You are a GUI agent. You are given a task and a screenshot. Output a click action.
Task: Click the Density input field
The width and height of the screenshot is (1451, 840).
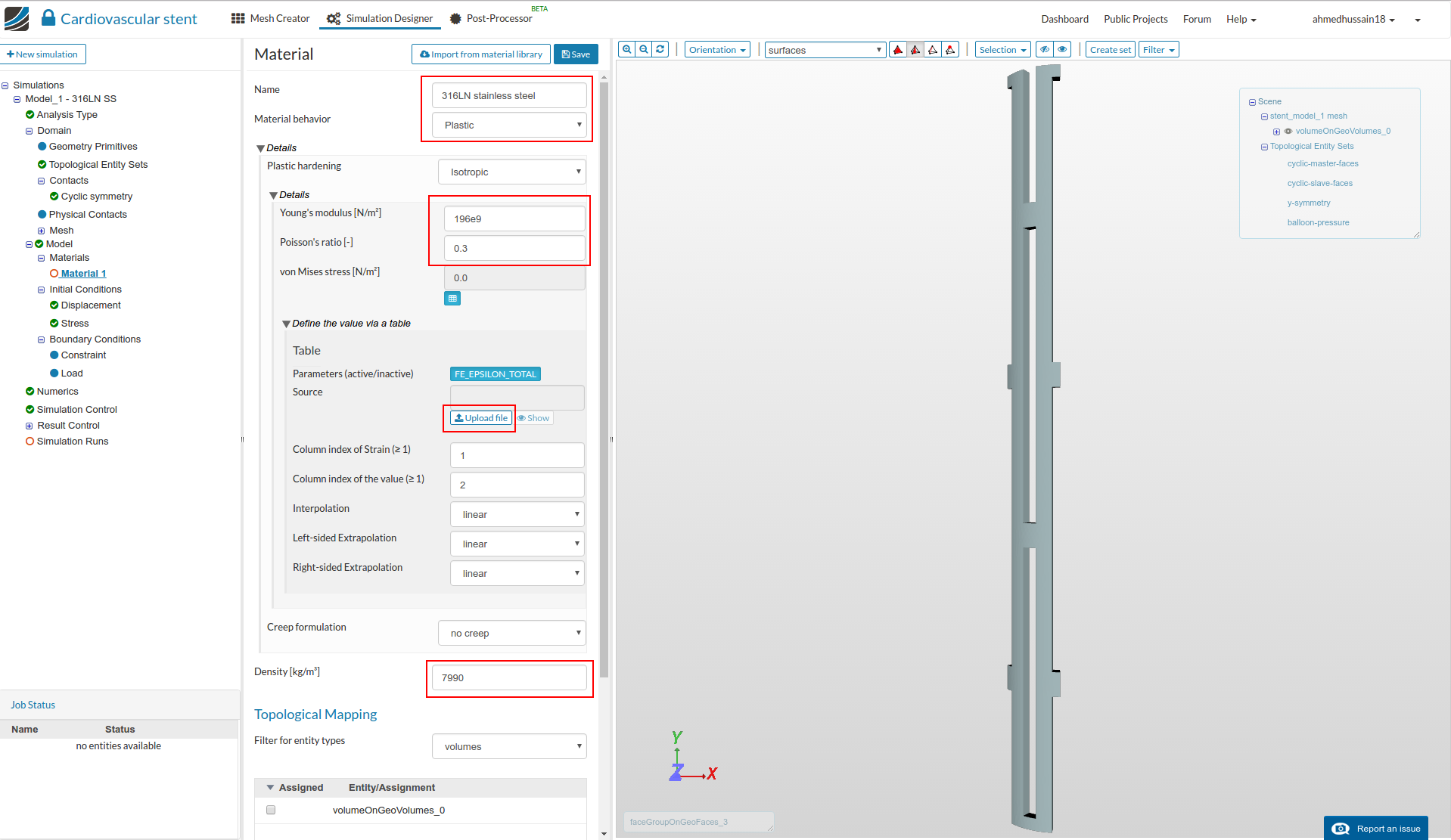click(x=509, y=677)
